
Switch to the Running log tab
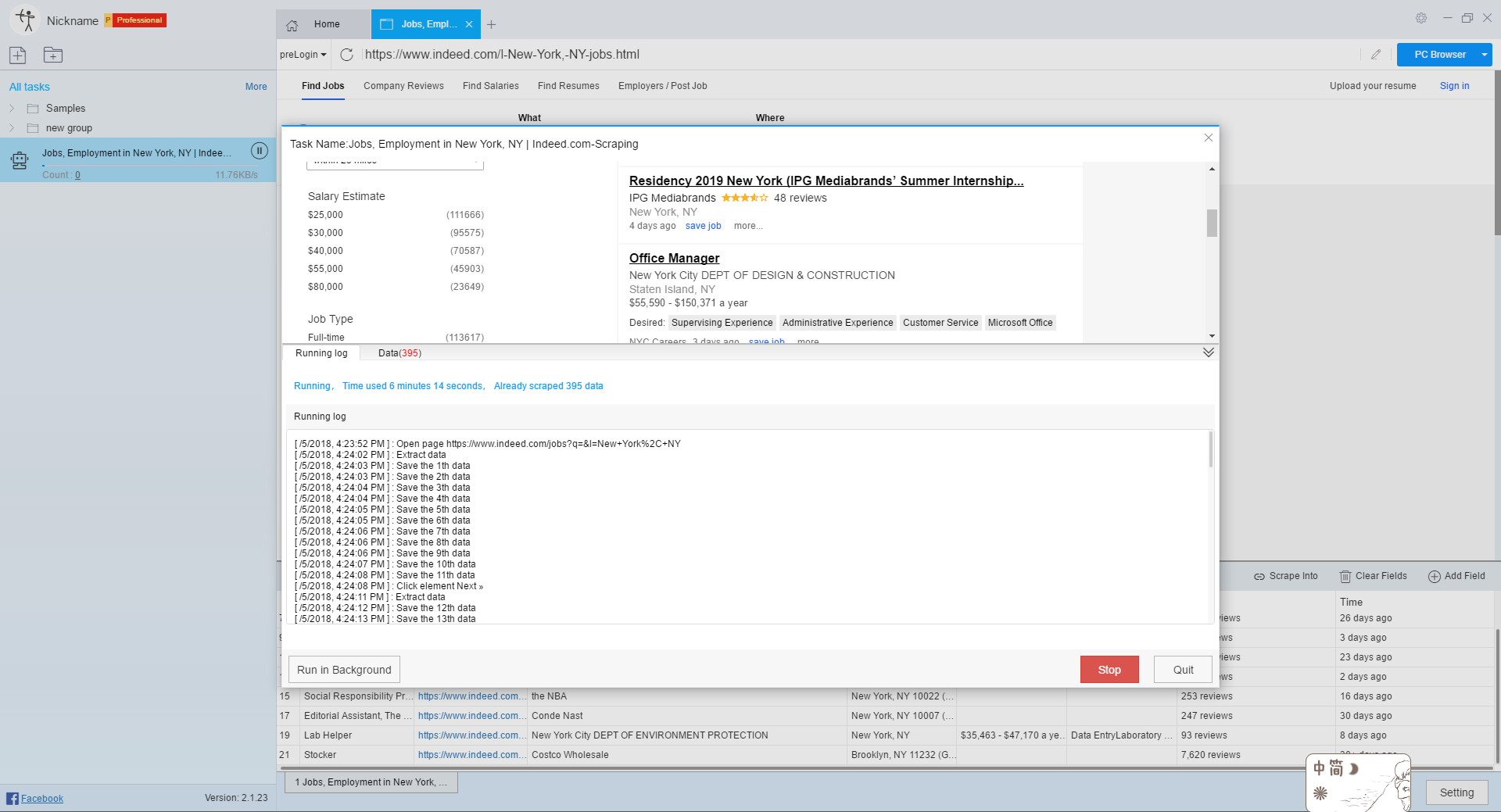pyautogui.click(x=321, y=353)
